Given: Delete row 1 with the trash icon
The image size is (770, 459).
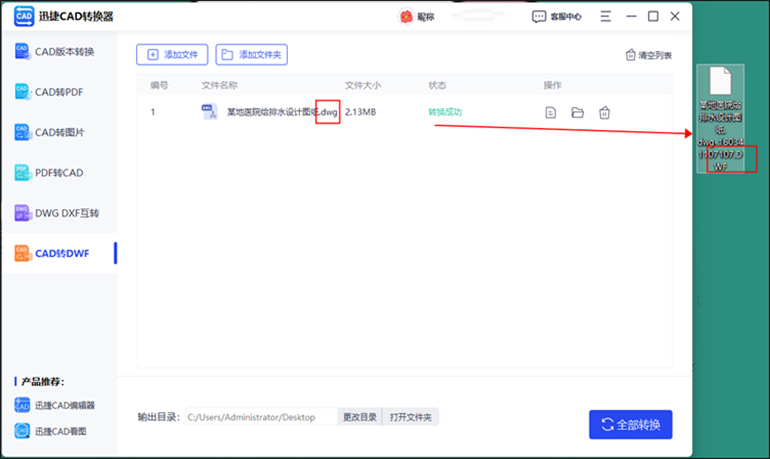Looking at the screenshot, I should [605, 112].
